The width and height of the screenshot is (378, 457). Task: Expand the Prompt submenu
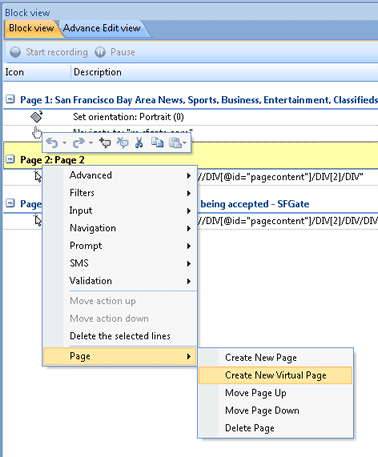[120, 246]
